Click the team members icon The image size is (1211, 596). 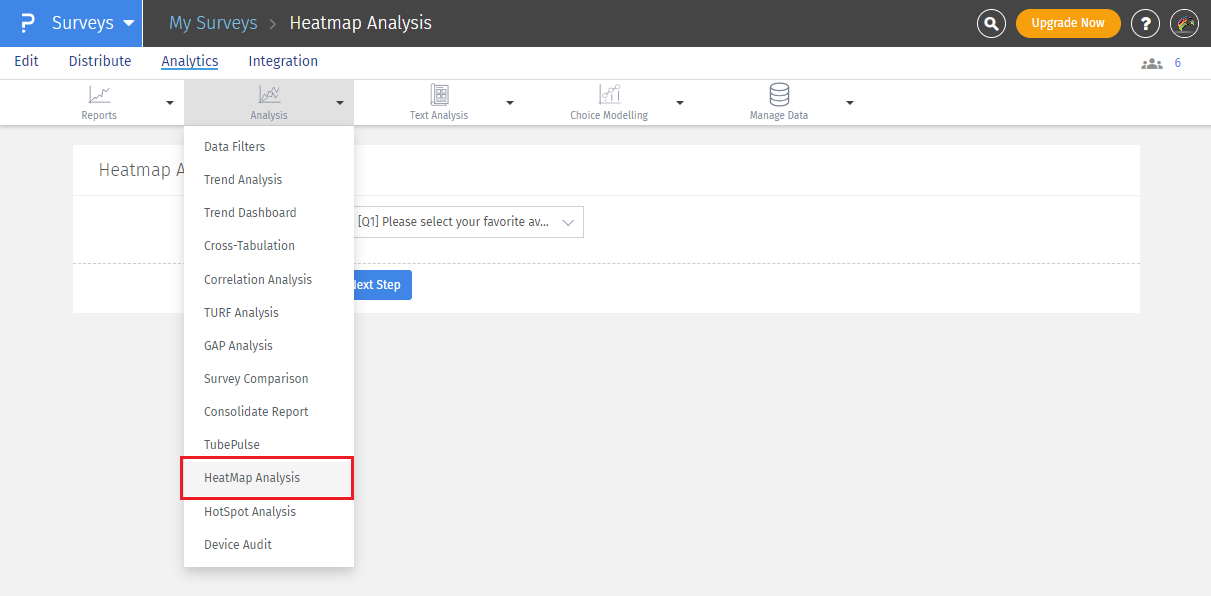(x=1152, y=63)
